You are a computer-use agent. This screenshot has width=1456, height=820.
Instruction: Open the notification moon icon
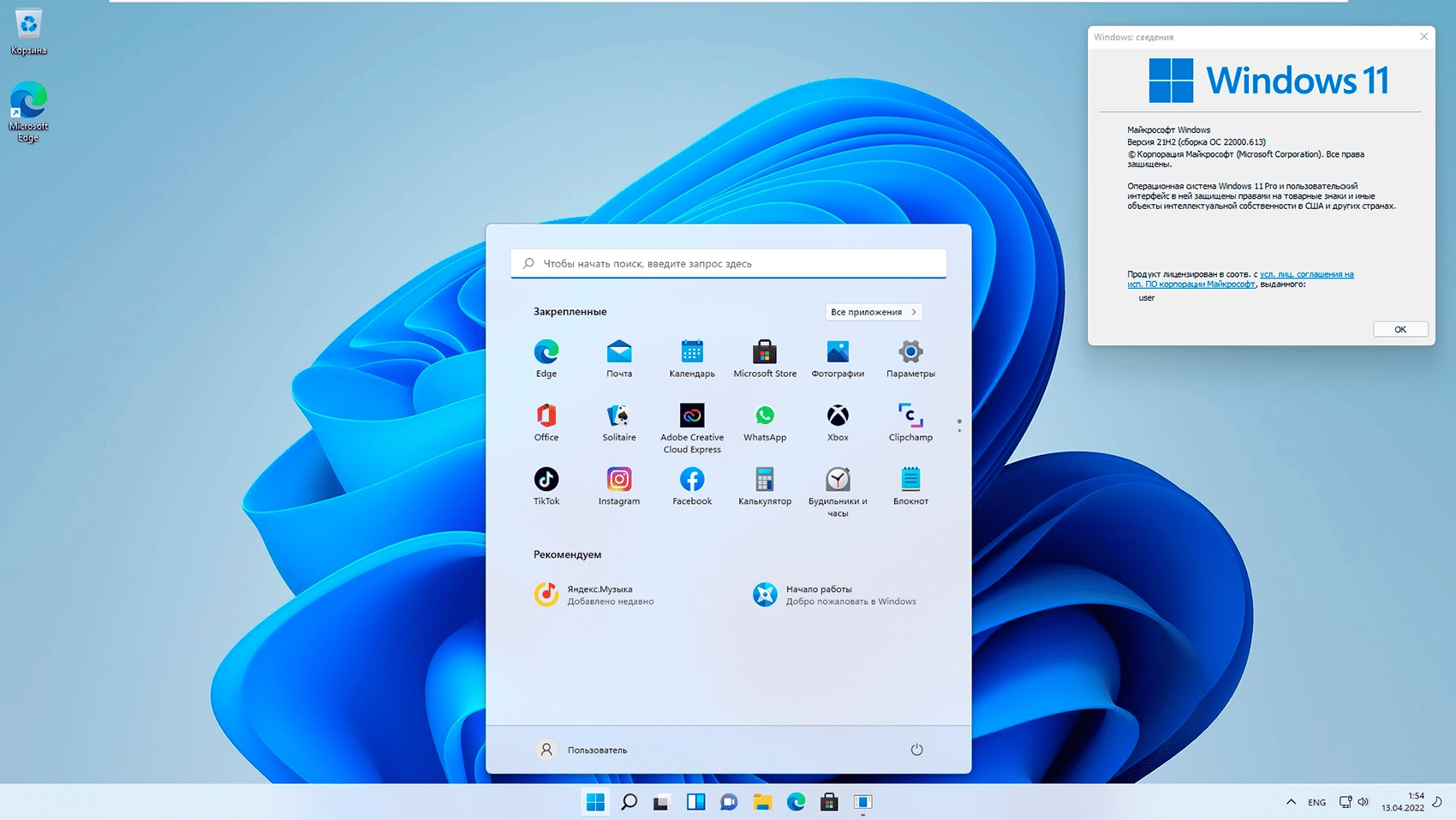(x=1438, y=802)
